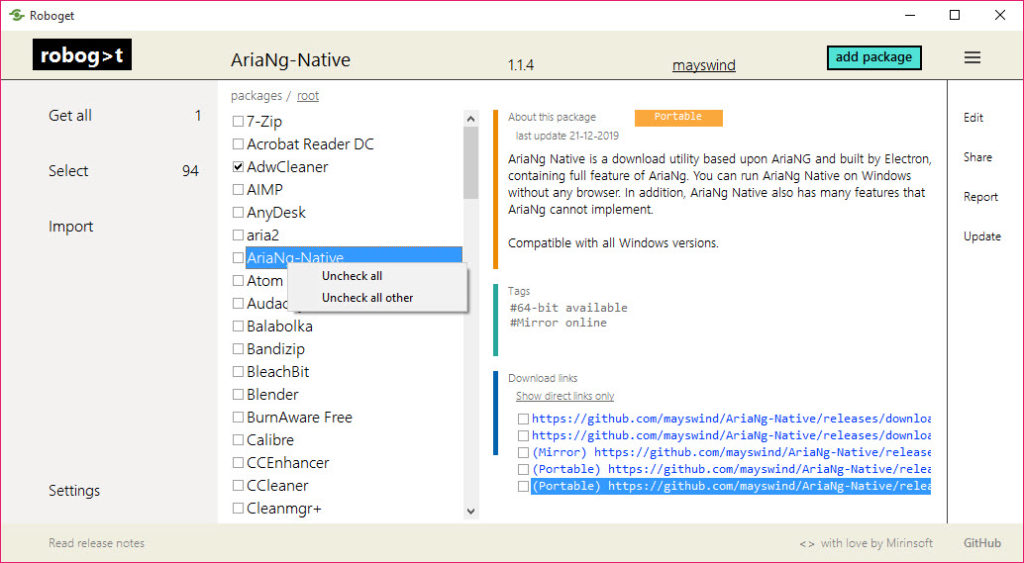This screenshot has width=1024, height=563.
Task: Click Report in right panel
Action: click(x=980, y=197)
